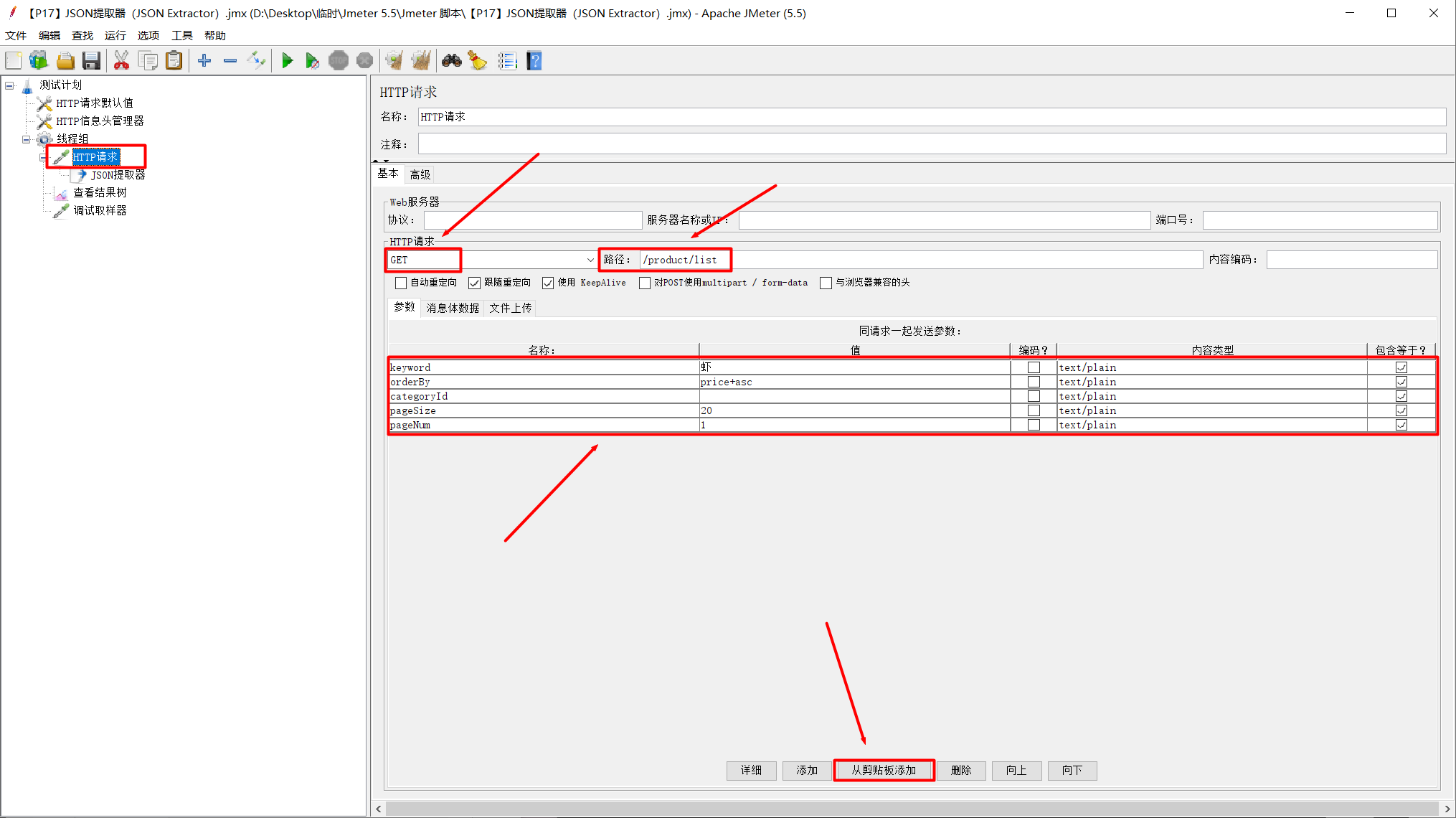Open the 查找 menu
This screenshot has width=1456, height=818.
[82, 36]
